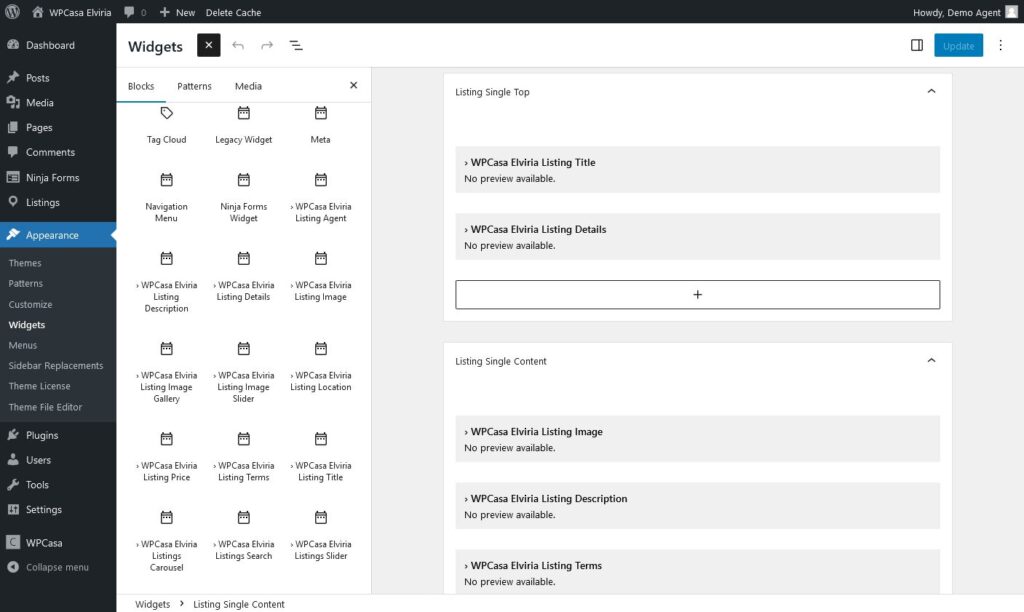Switch to the Media tab

click(x=248, y=86)
